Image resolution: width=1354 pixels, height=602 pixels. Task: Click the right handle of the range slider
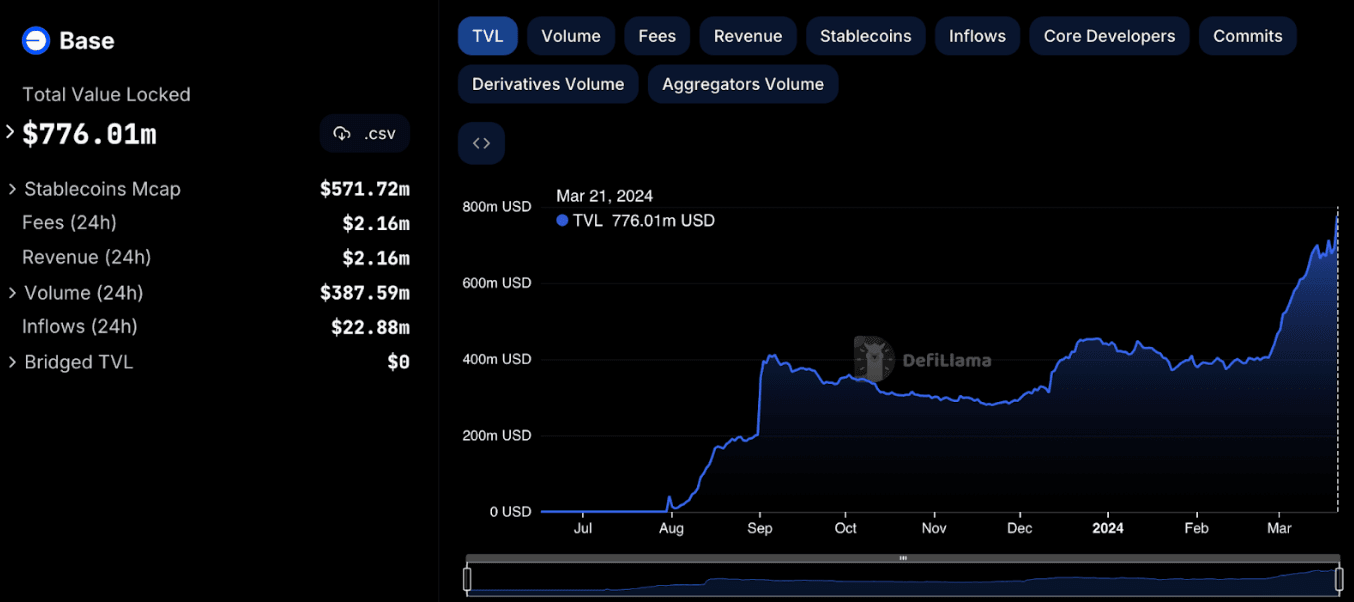[x=1339, y=579]
